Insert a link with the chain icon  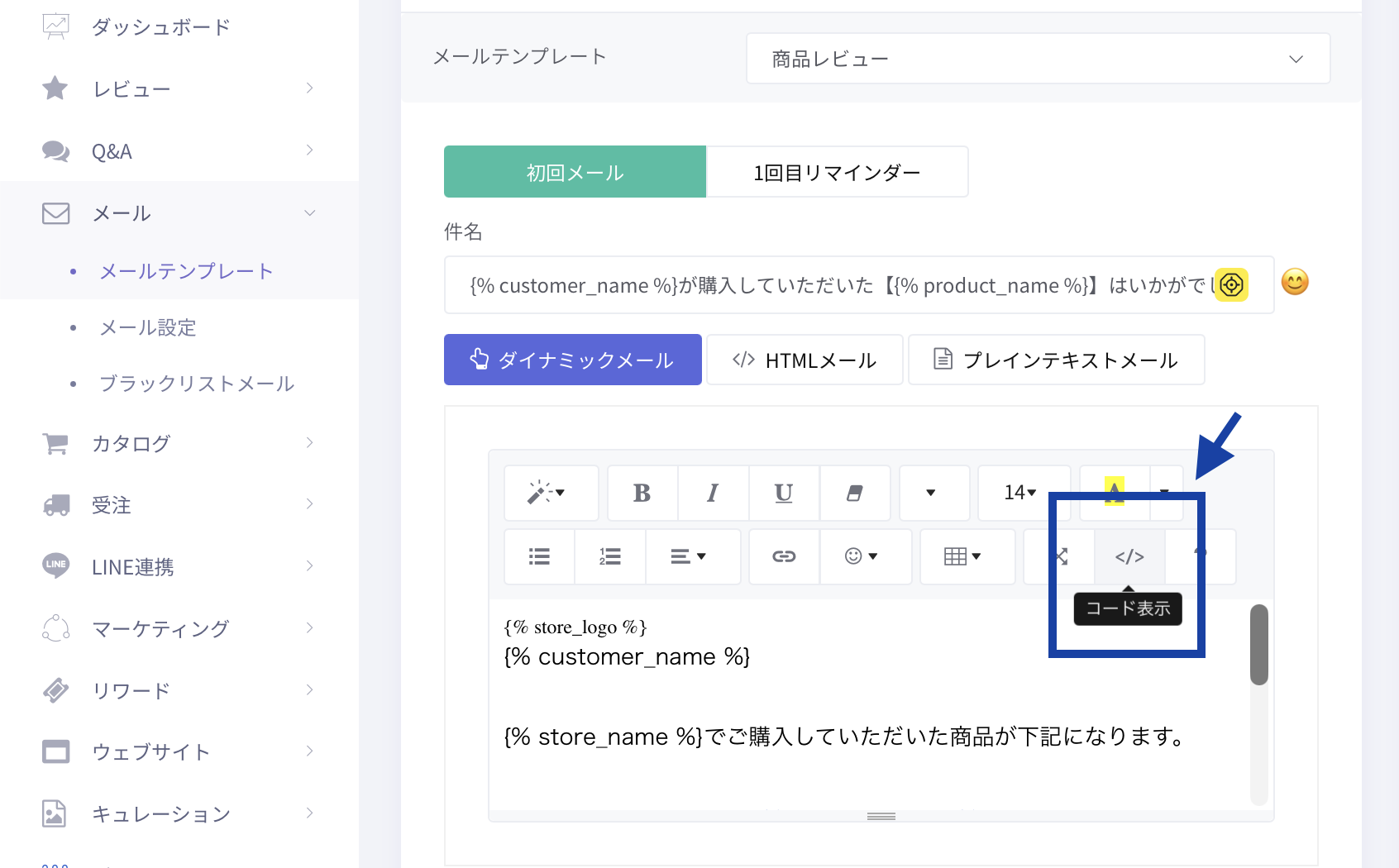point(784,556)
